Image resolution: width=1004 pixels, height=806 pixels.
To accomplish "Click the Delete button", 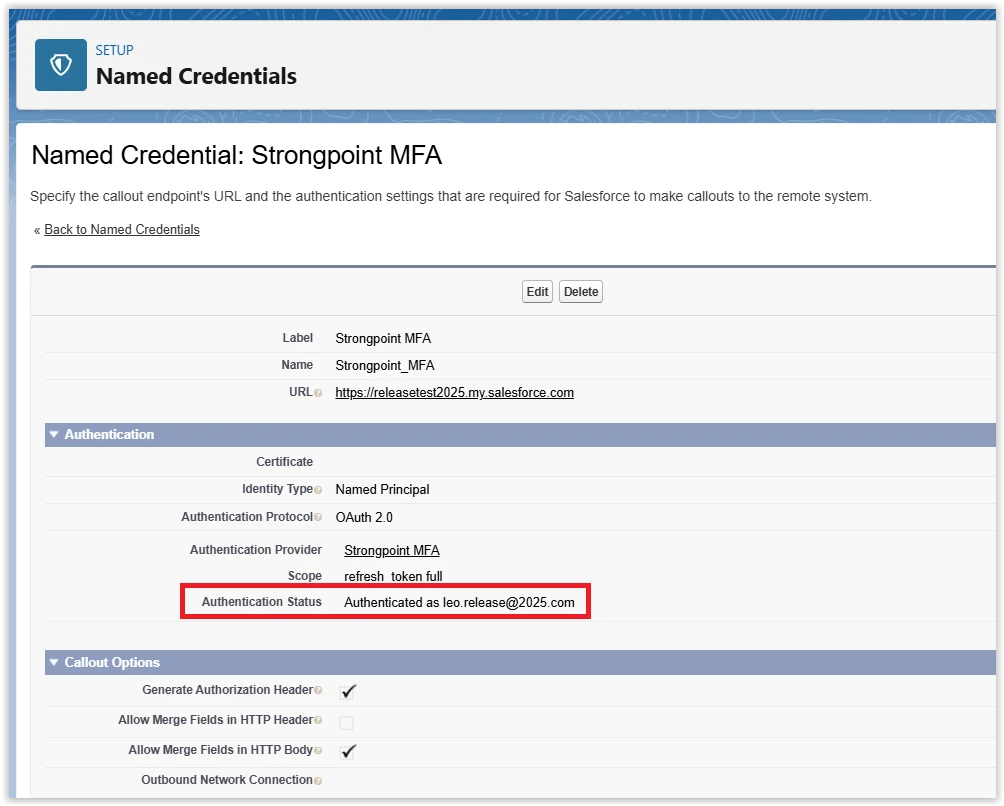I will 580,291.
